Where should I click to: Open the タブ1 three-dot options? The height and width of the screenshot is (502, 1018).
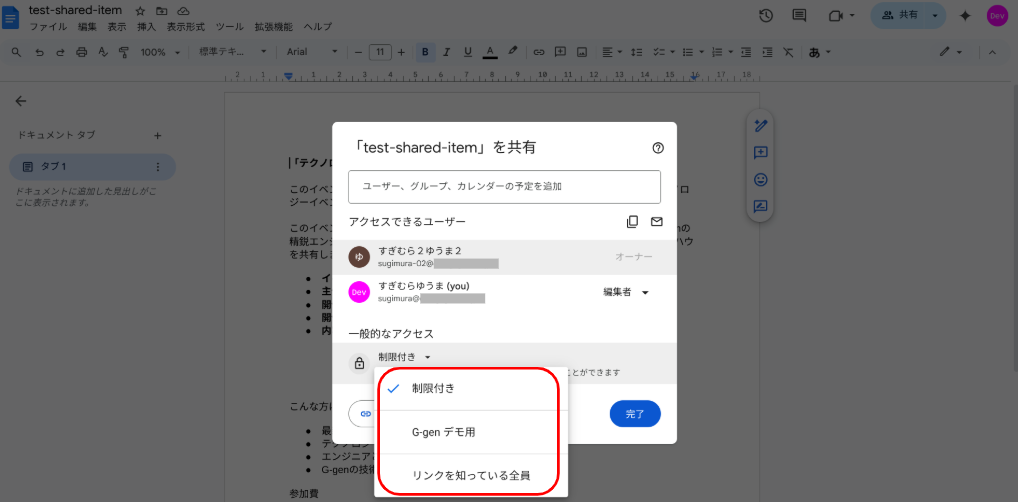tap(157, 167)
